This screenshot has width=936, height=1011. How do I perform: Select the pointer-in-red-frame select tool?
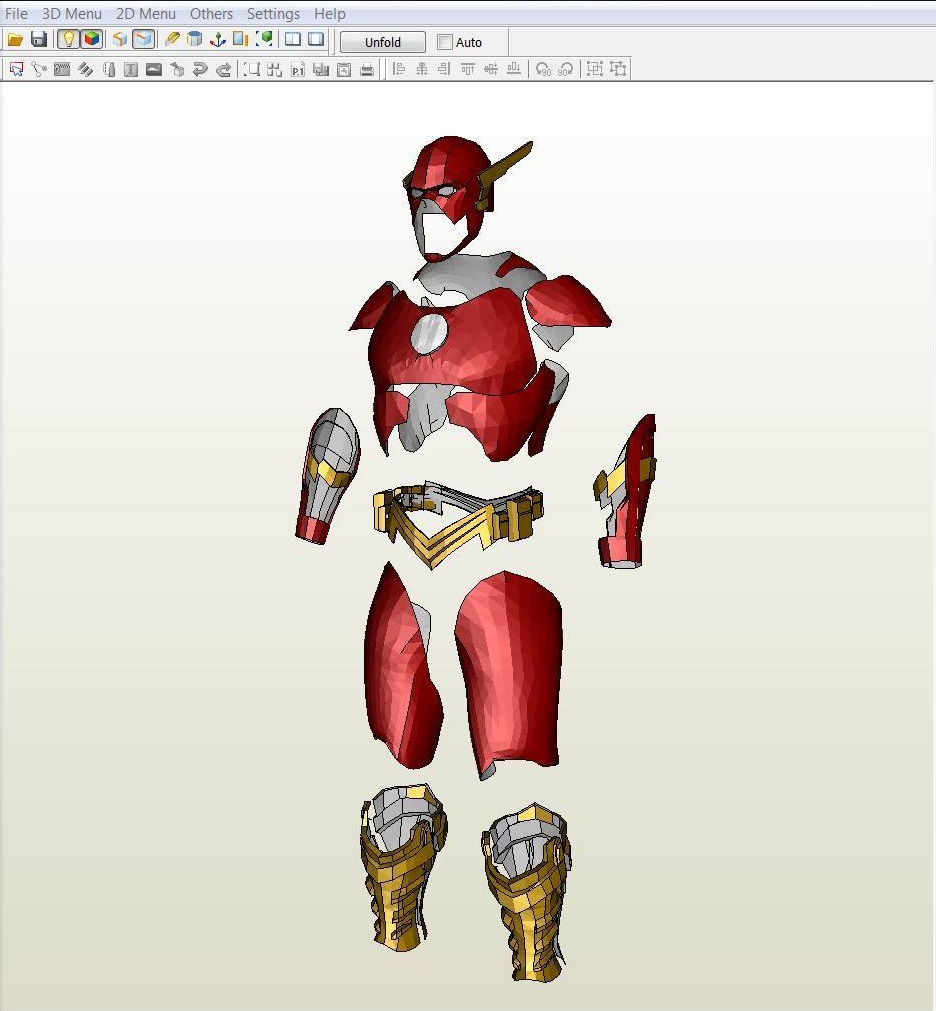click(x=16, y=69)
